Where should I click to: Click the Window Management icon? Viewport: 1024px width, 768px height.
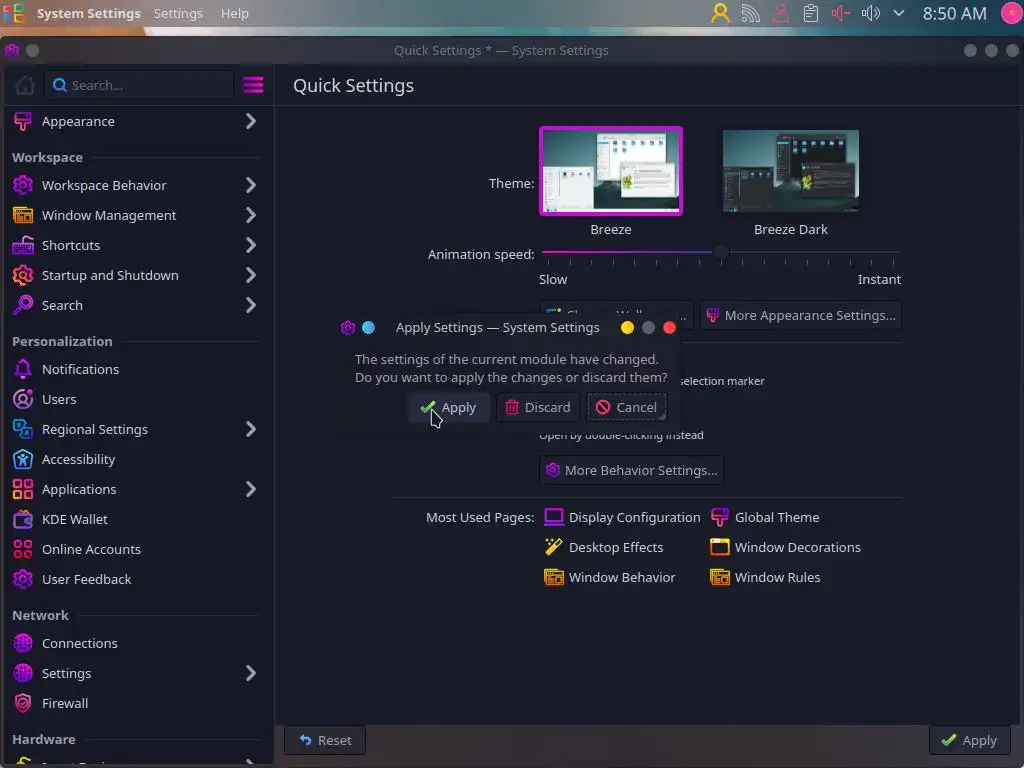23,216
